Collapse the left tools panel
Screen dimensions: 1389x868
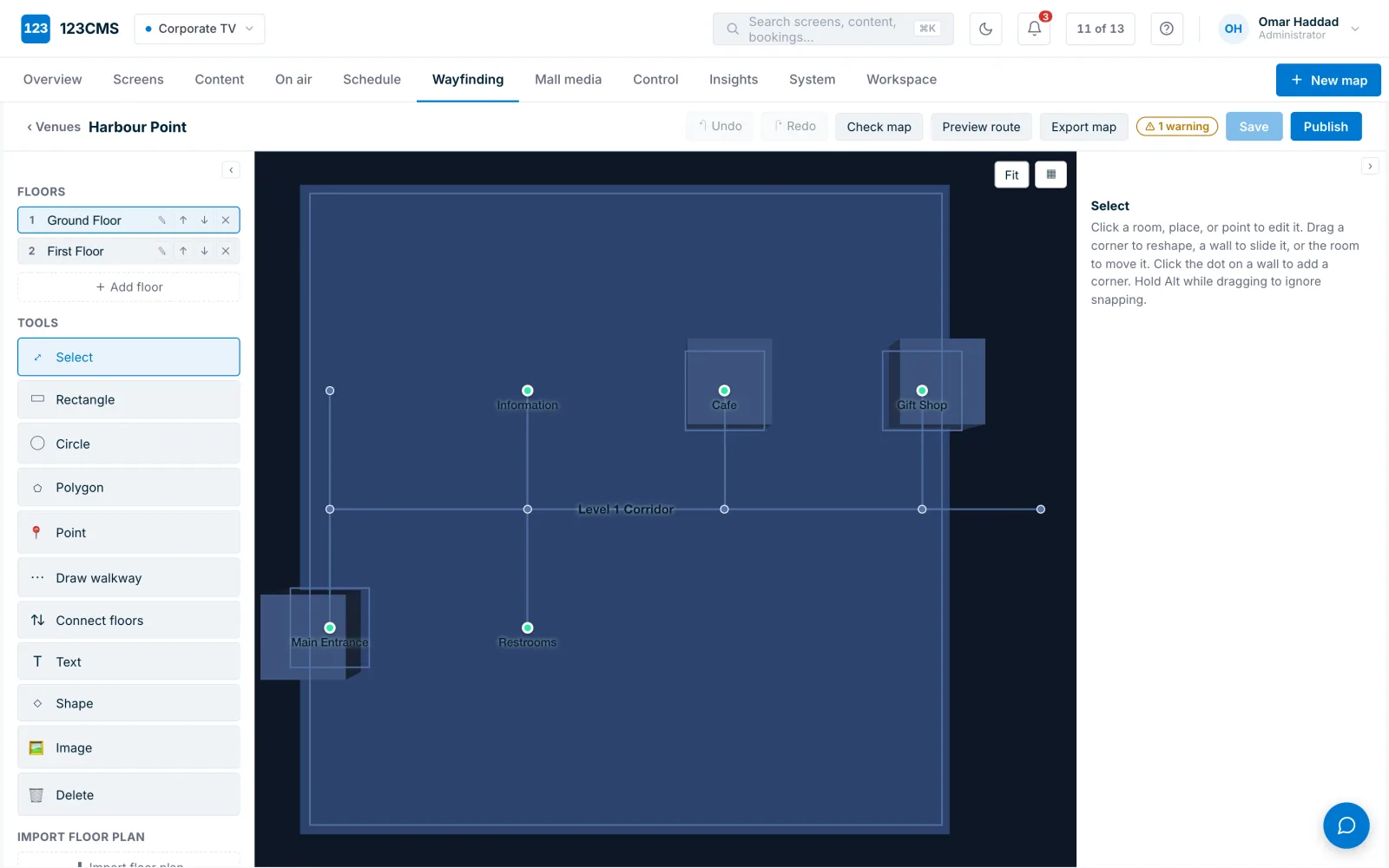pos(231,170)
